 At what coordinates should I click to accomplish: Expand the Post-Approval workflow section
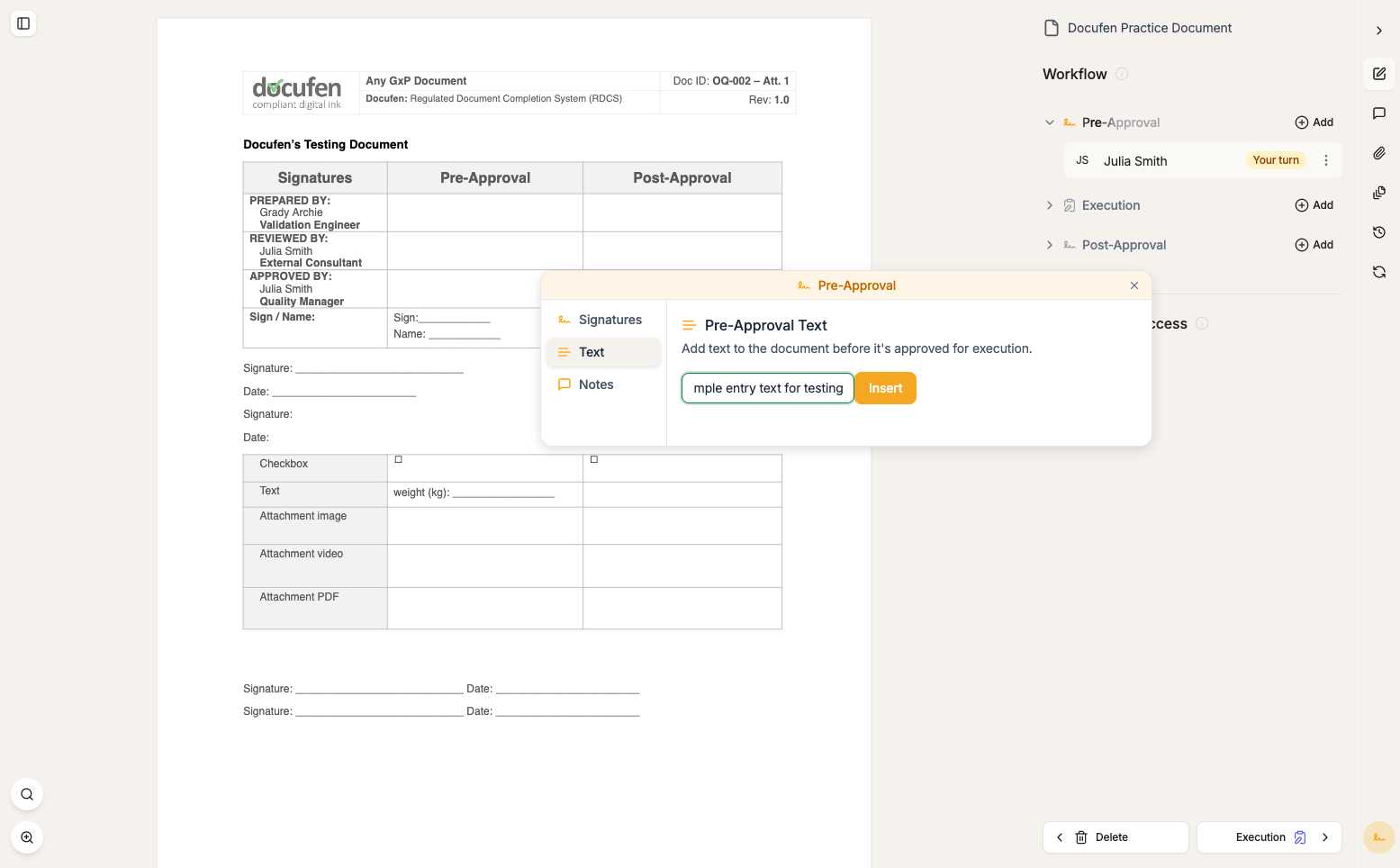tap(1049, 245)
